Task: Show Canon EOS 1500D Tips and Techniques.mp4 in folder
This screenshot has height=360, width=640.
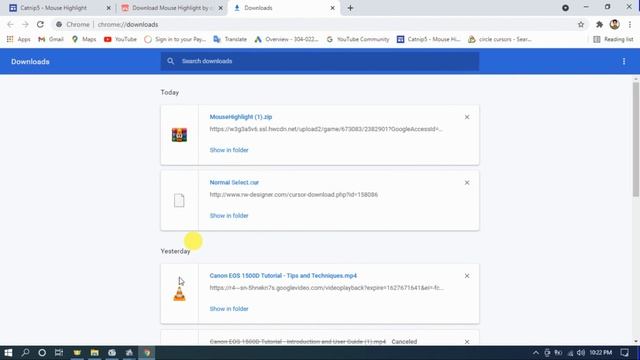Action: coord(229,309)
